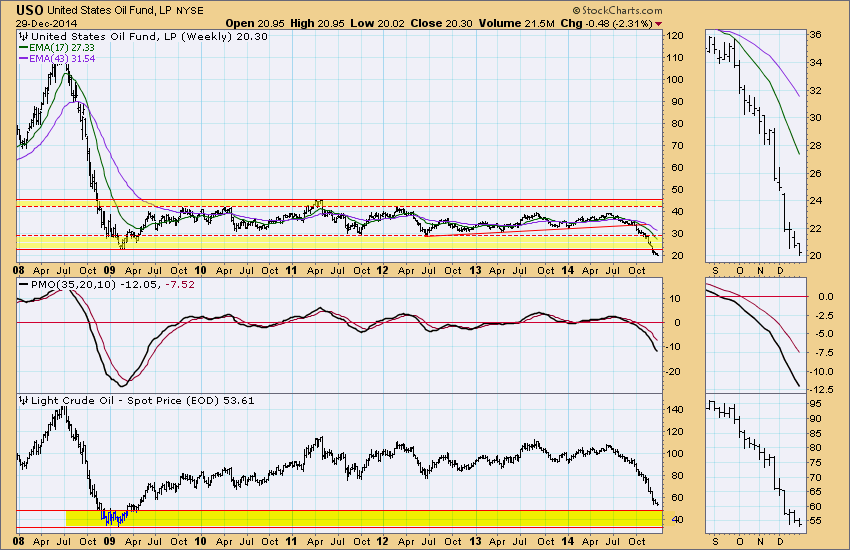Viewport: 850px width, 550px height.
Task: Click the D month label under zoomed crude panel
Action: 780,541
